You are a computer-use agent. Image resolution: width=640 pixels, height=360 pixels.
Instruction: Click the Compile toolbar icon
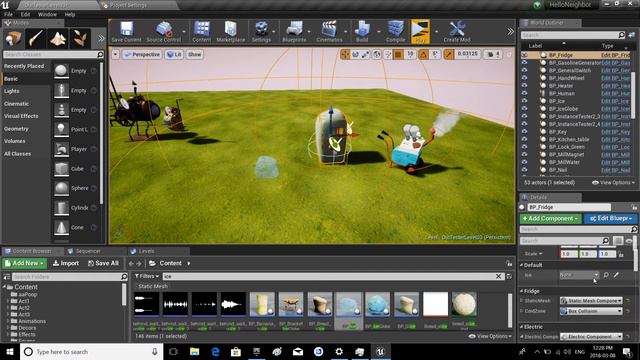[x=396, y=31]
